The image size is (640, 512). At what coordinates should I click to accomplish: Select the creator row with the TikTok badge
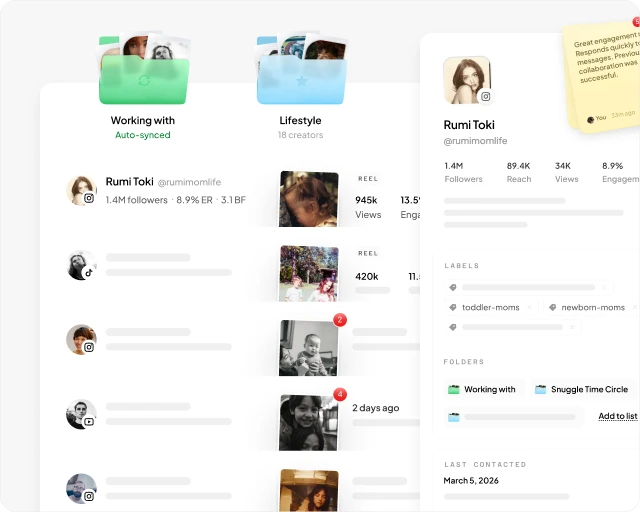pos(149,265)
